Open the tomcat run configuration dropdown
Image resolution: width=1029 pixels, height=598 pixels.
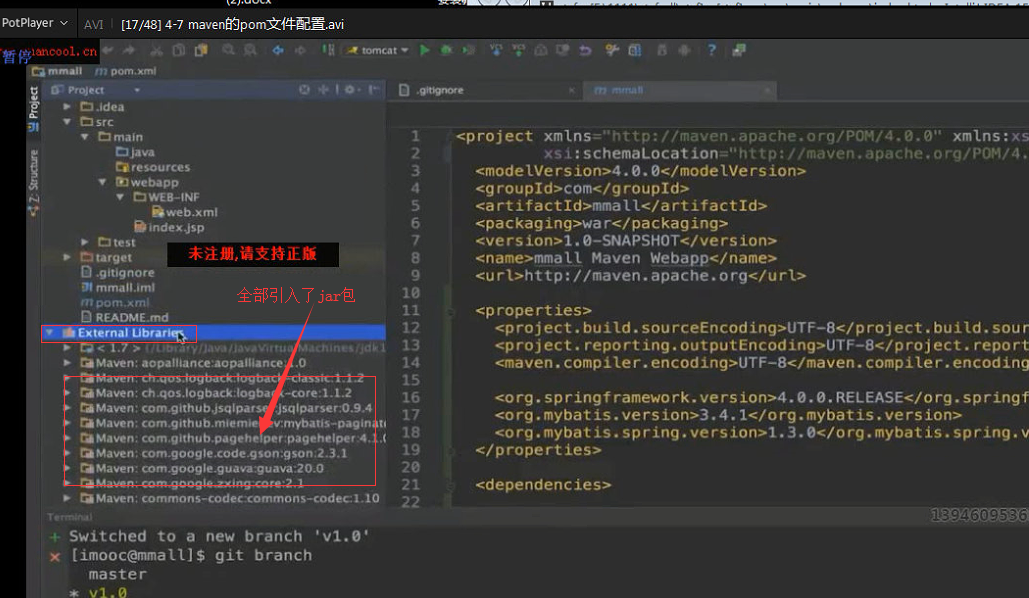[377, 50]
